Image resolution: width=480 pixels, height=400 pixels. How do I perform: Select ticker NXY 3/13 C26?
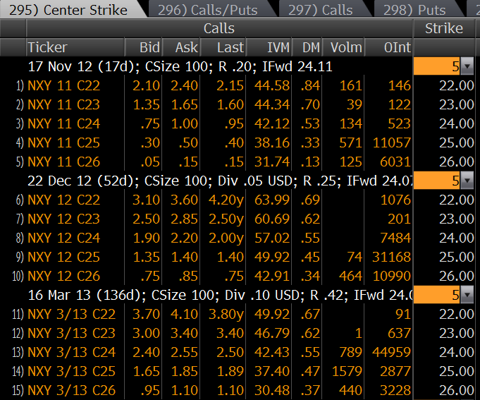click(x=72, y=390)
